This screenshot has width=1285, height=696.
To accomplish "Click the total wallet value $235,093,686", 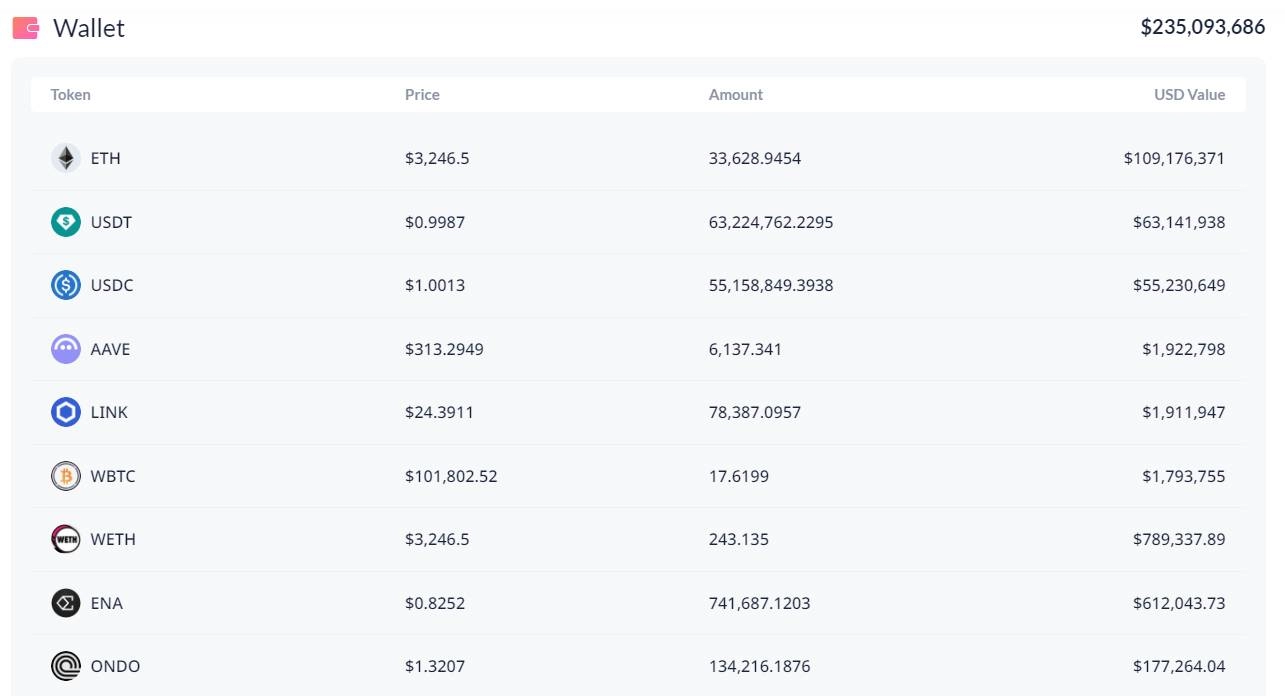I will pos(1202,28).
